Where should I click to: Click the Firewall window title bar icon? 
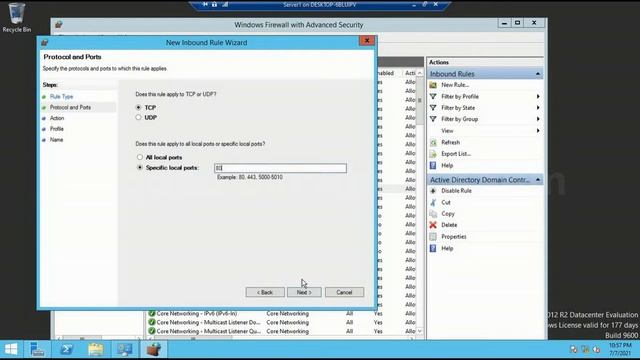[59, 25]
